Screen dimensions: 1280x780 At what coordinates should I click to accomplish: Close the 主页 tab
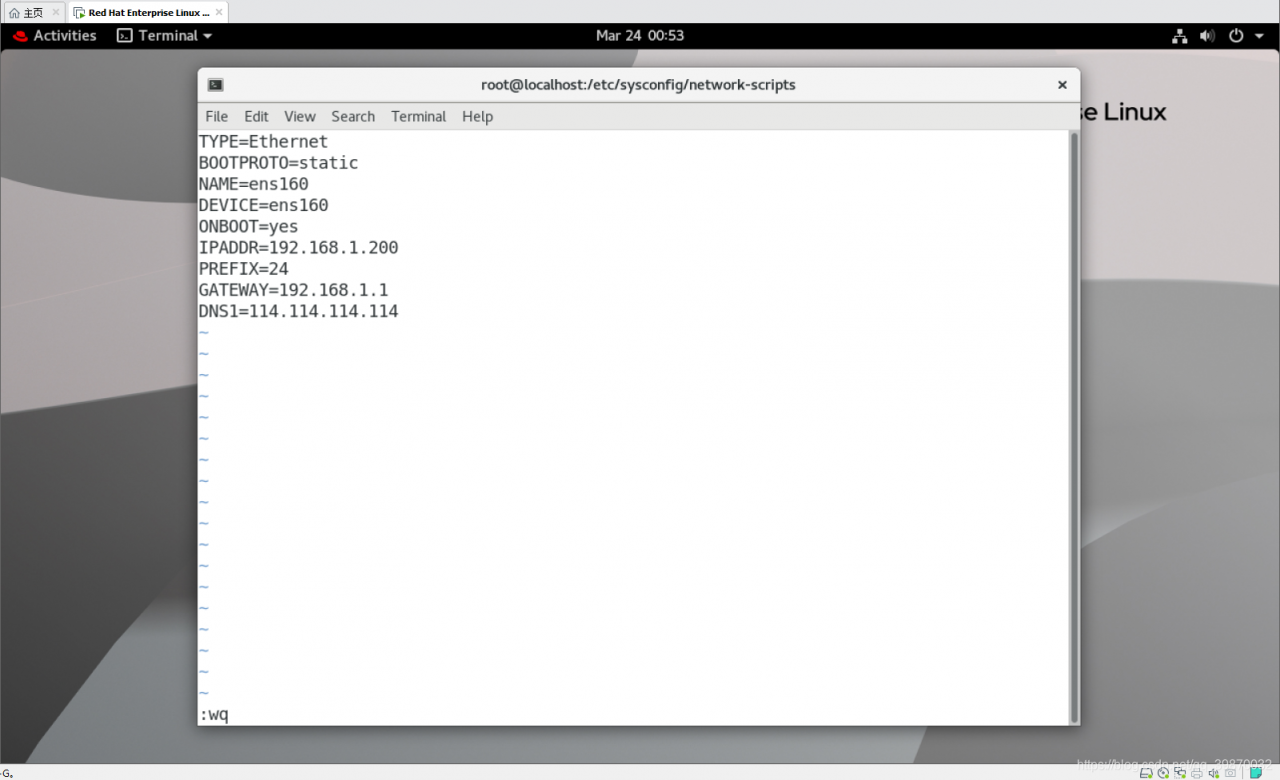(56, 13)
